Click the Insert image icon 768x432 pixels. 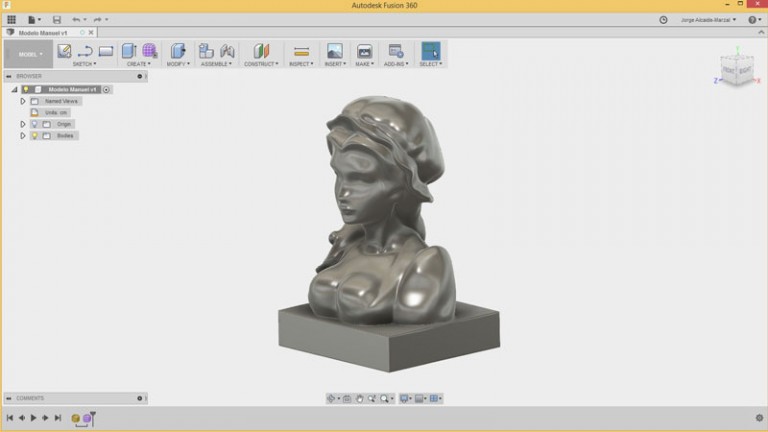[334, 51]
